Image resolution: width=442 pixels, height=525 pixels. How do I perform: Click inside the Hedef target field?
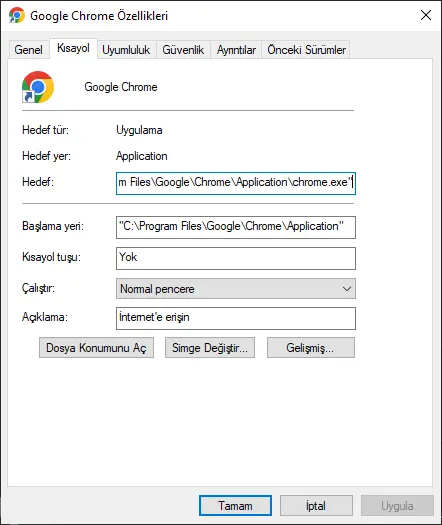coord(236,183)
